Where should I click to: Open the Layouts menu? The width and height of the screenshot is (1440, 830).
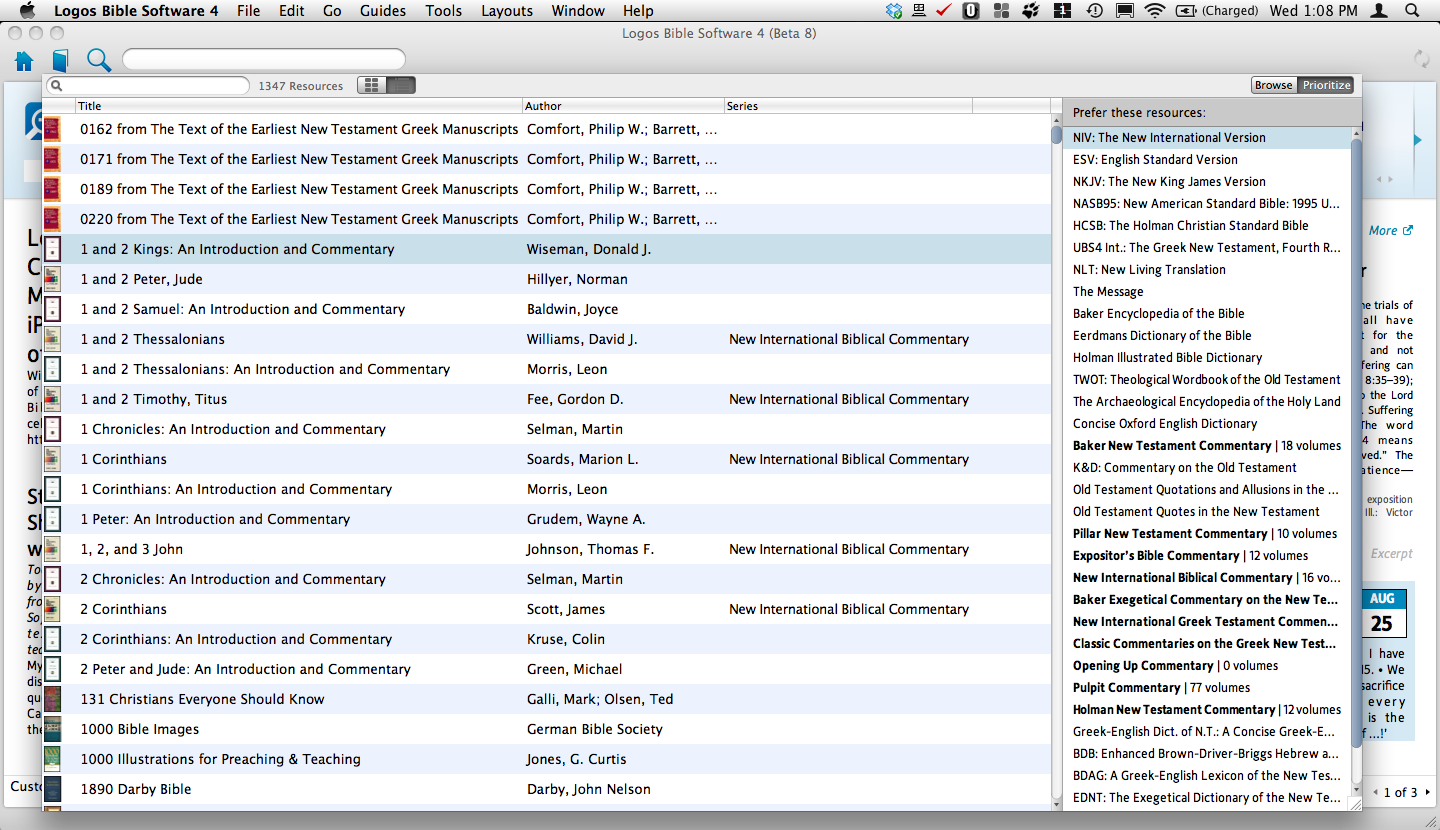pos(507,11)
